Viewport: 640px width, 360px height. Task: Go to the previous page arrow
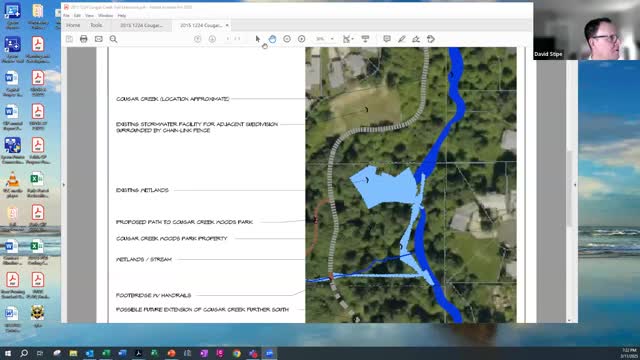(x=198, y=39)
